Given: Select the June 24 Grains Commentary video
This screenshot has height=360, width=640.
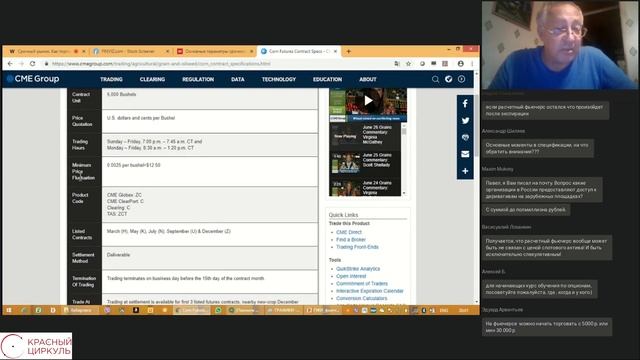Looking at the screenshot, I should pos(365,188).
